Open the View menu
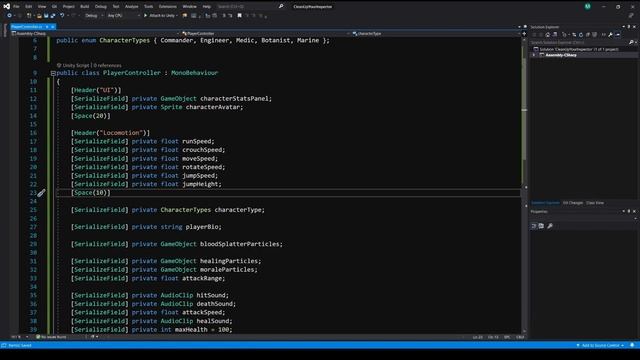Image resolution: width=640 pixels, height=360 pixels. click(x=42, y=7)
